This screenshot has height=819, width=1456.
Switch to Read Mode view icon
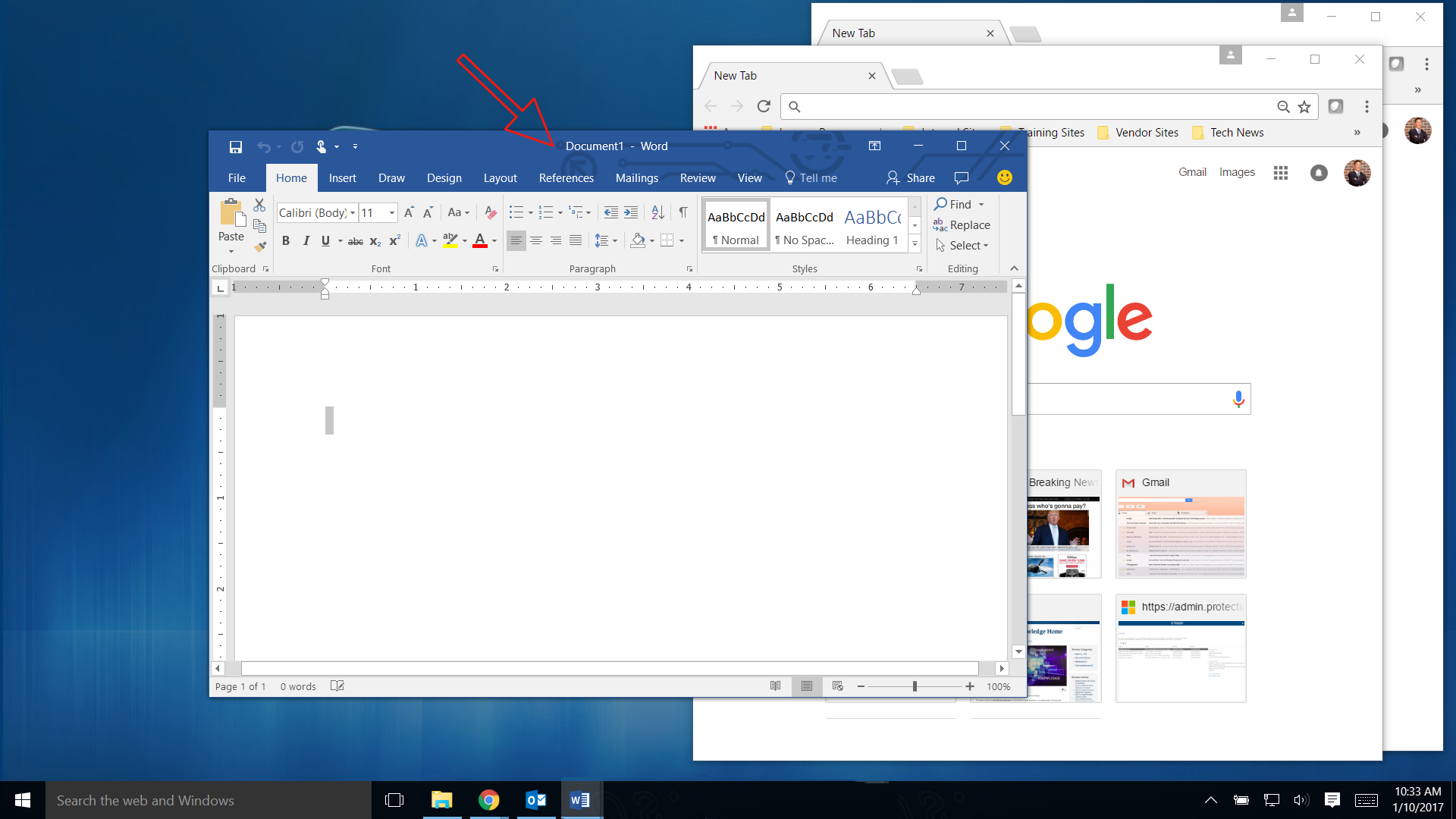coord(775,686)
